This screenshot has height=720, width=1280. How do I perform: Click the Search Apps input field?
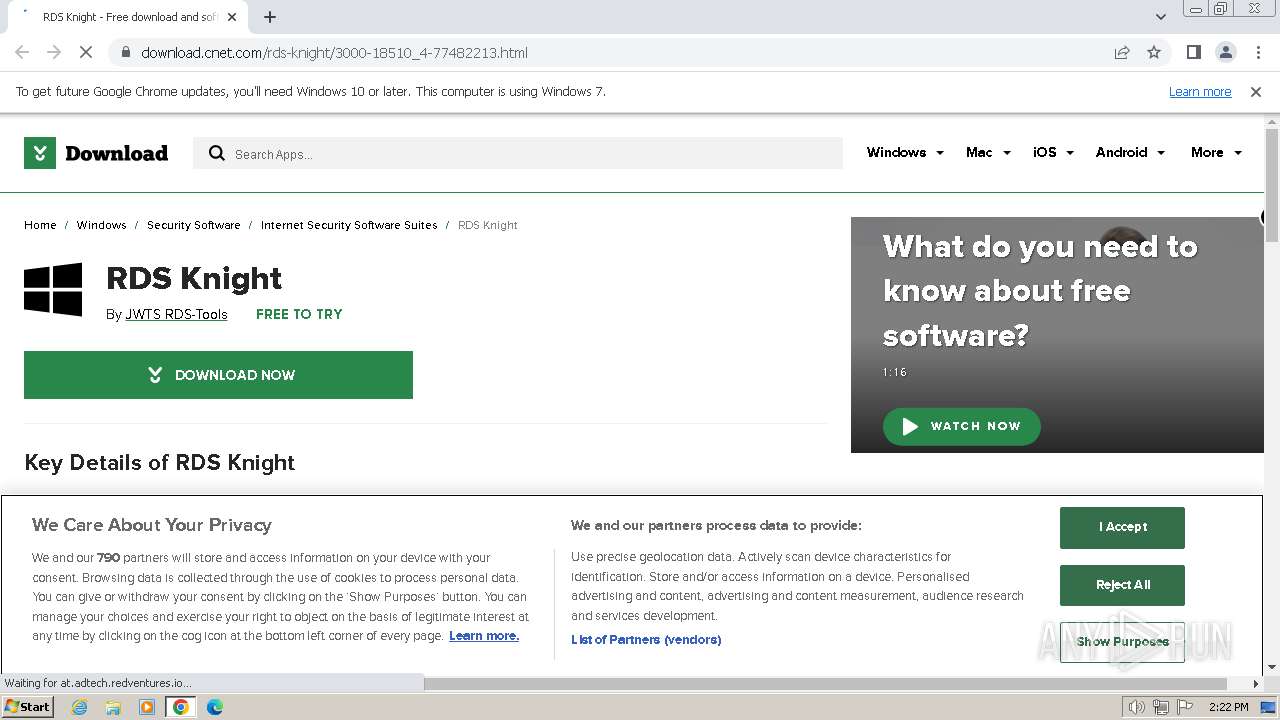tap(518, 153)
